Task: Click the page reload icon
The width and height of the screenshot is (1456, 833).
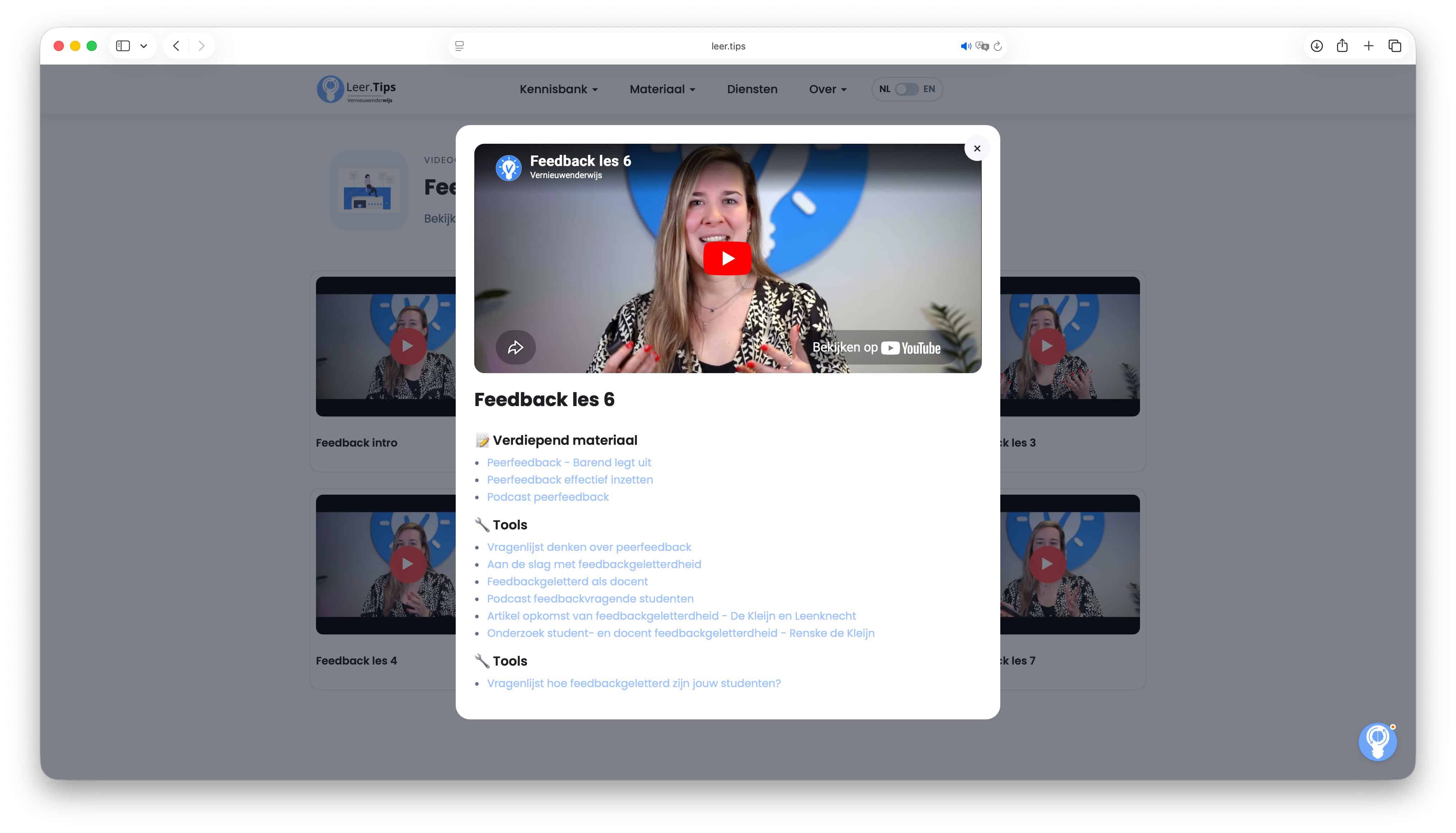Action: (x=998, y=46)
